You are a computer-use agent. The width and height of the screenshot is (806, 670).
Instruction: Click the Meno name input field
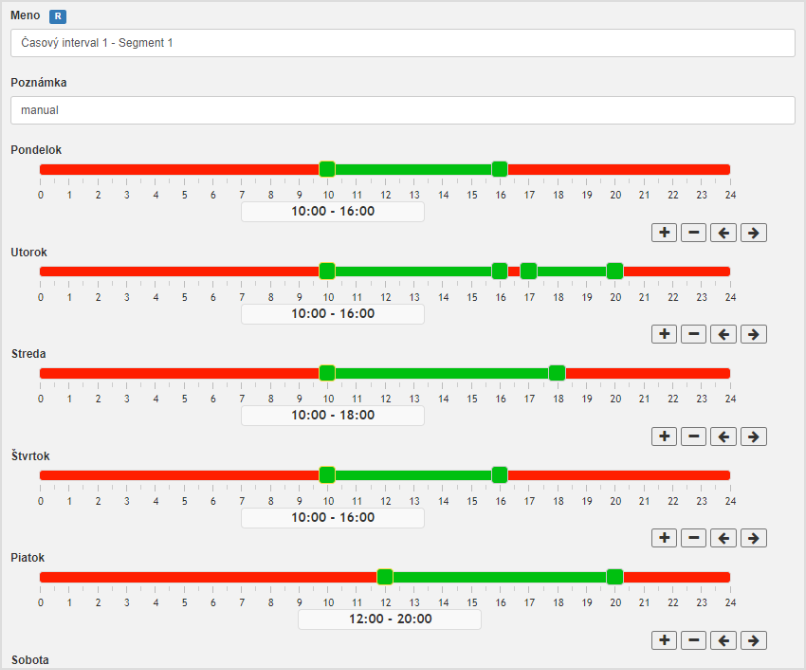point(402,43)
